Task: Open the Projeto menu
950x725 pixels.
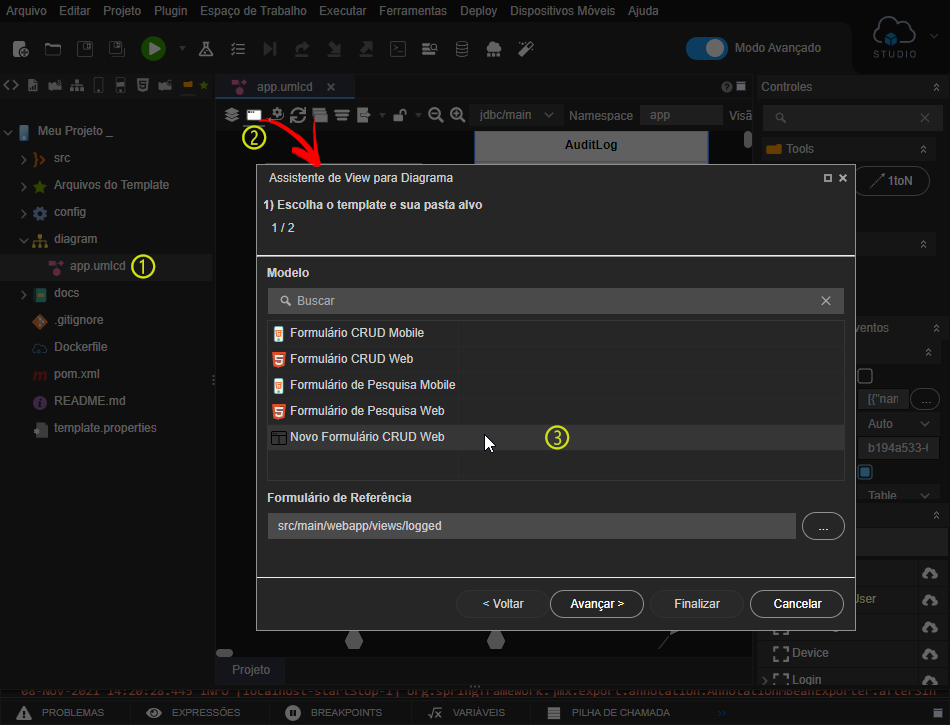Action: [x=122, y=11]
